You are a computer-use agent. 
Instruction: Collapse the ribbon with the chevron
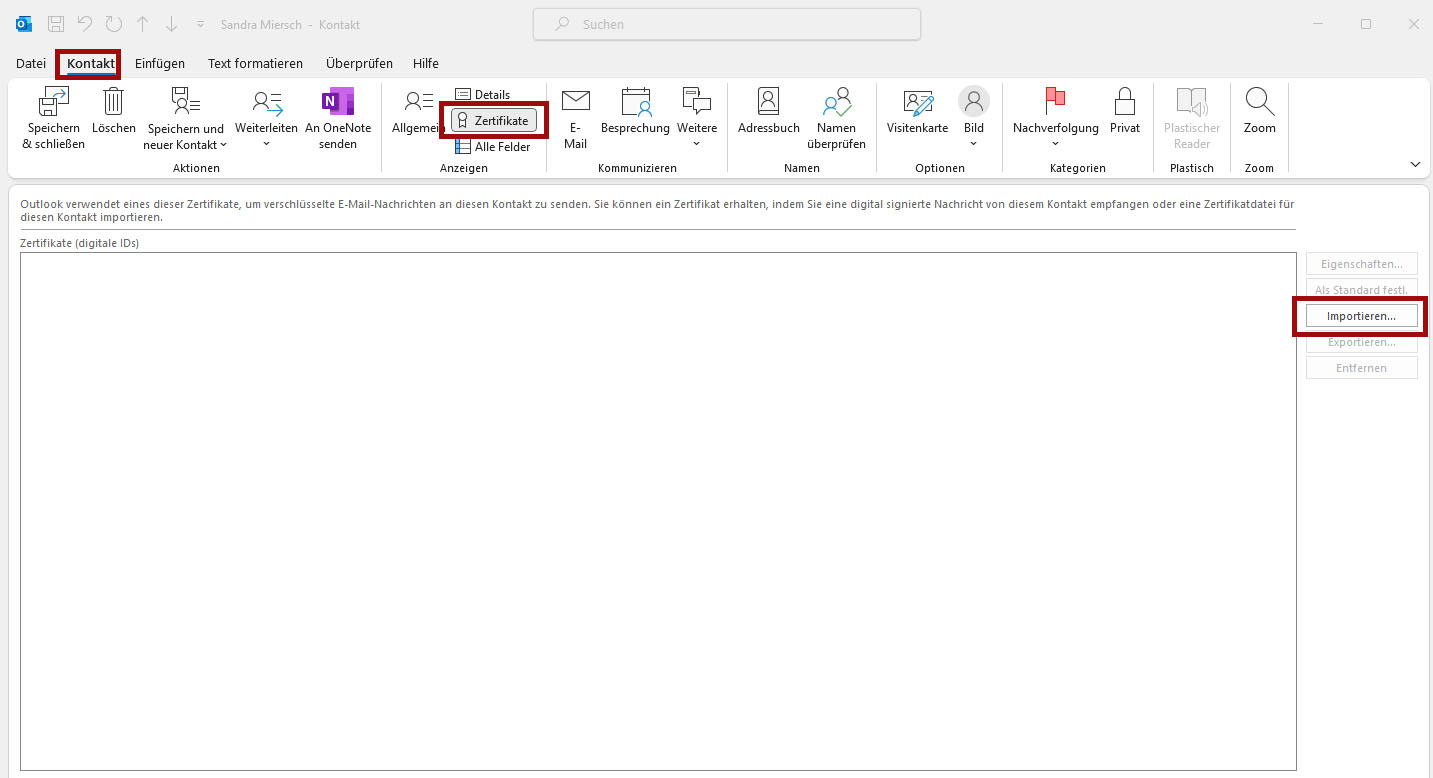point(1415,164)
